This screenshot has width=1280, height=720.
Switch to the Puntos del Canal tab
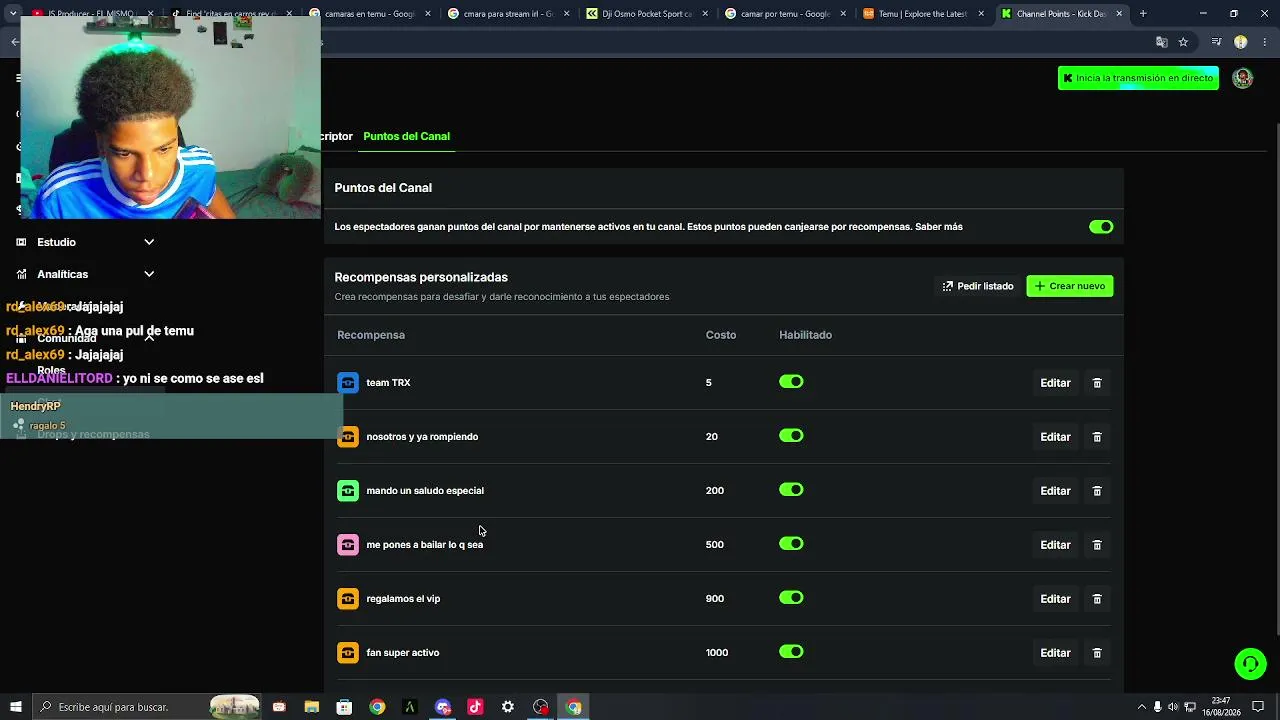[x=406, y=136]
